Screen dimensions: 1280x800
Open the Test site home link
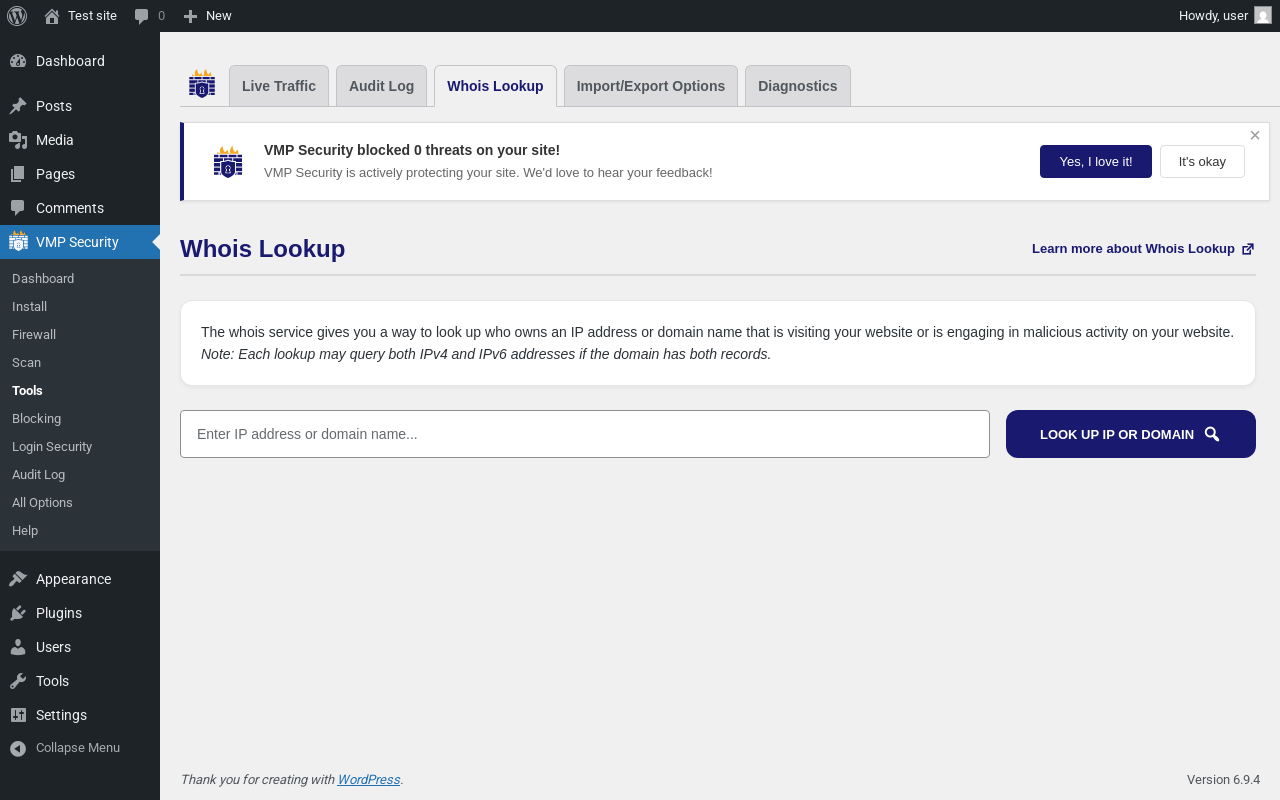pyautogui.click(x=80, y=16)
